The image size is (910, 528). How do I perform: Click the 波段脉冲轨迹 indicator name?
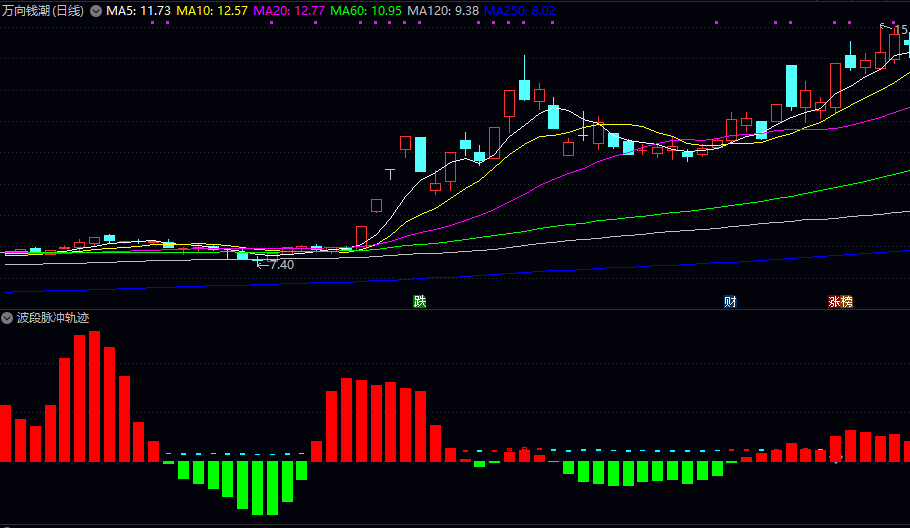[53, 317]
